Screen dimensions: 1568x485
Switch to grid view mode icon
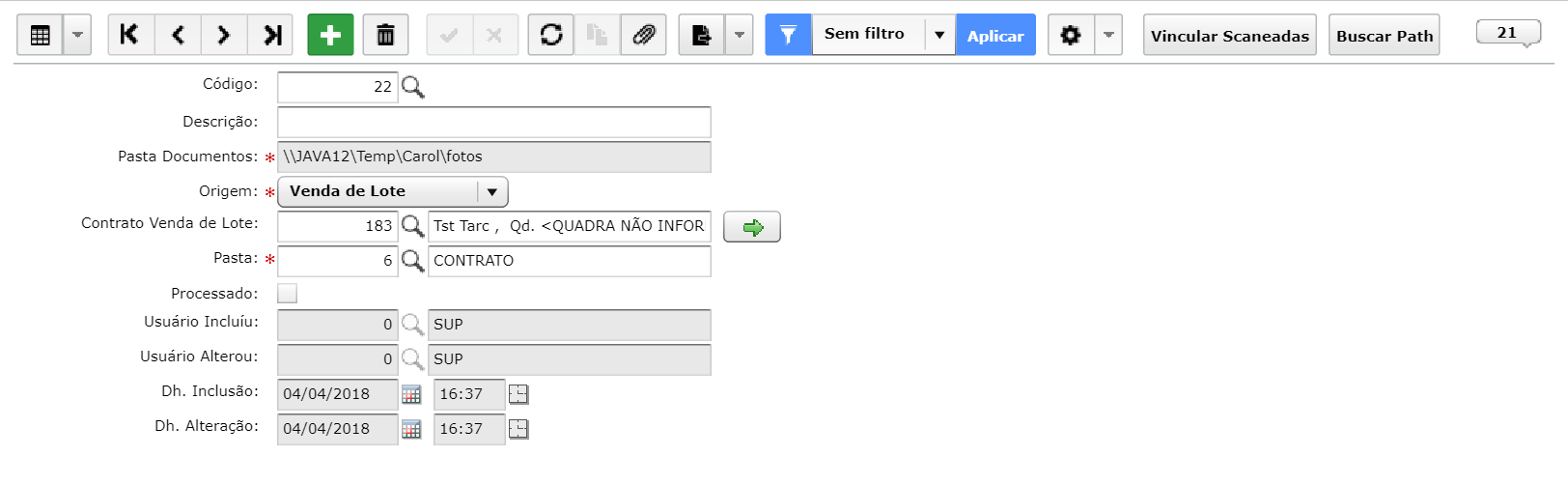point(41,35)
